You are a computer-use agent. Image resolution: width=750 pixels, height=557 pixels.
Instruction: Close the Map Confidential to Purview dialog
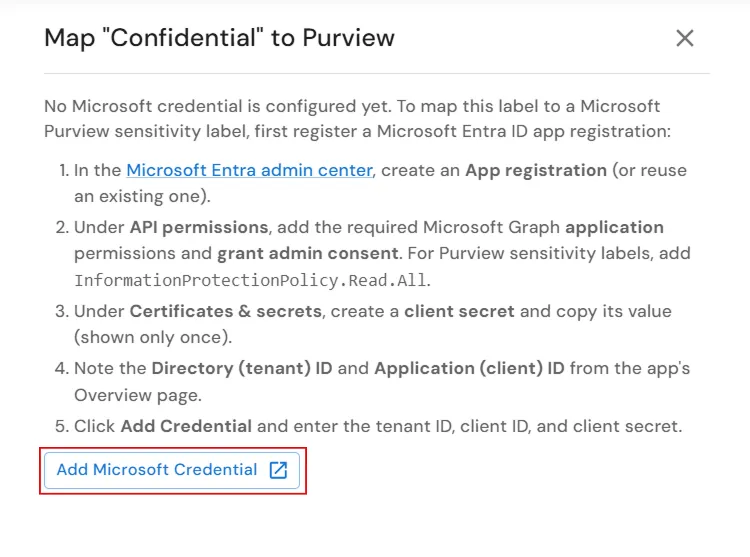pos(684,38)
